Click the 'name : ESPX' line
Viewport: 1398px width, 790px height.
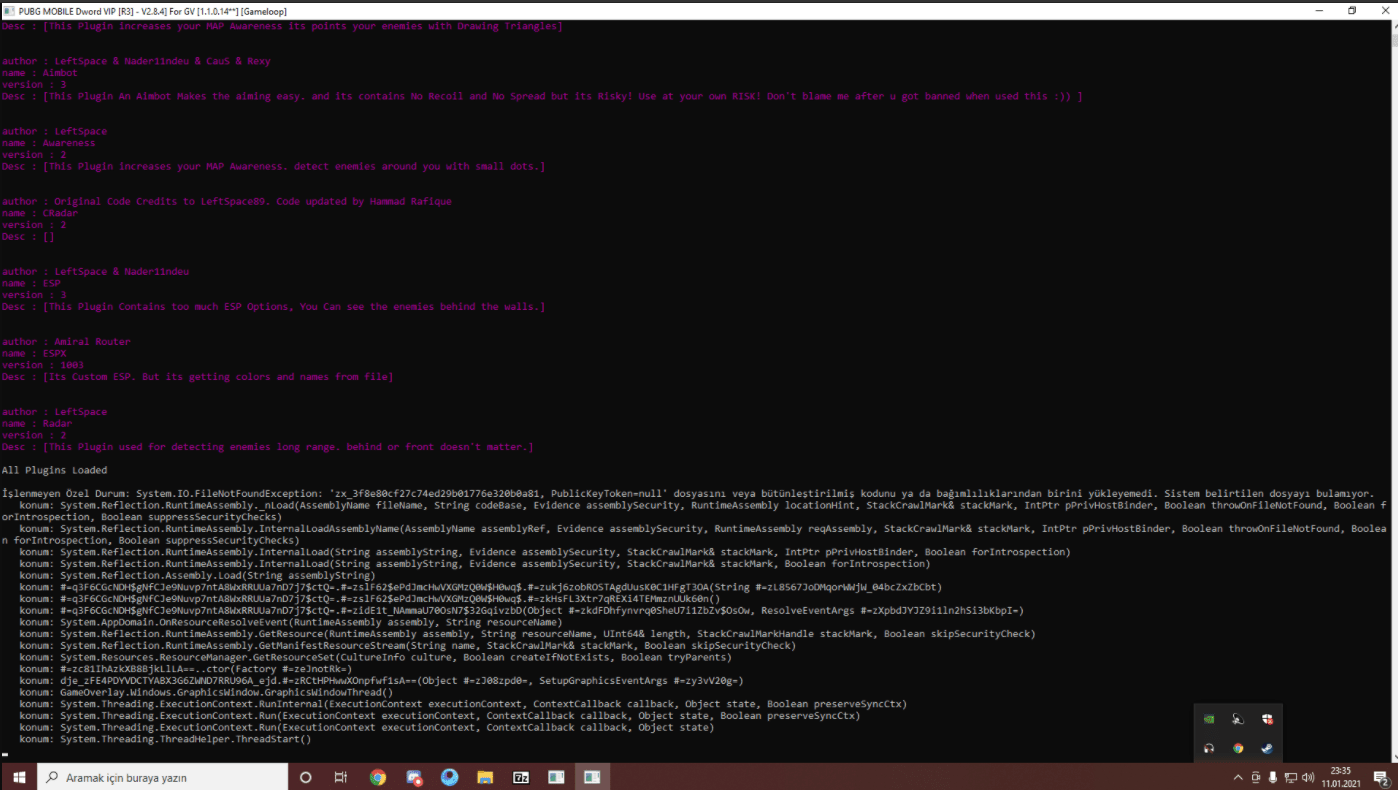coord(33,354)
